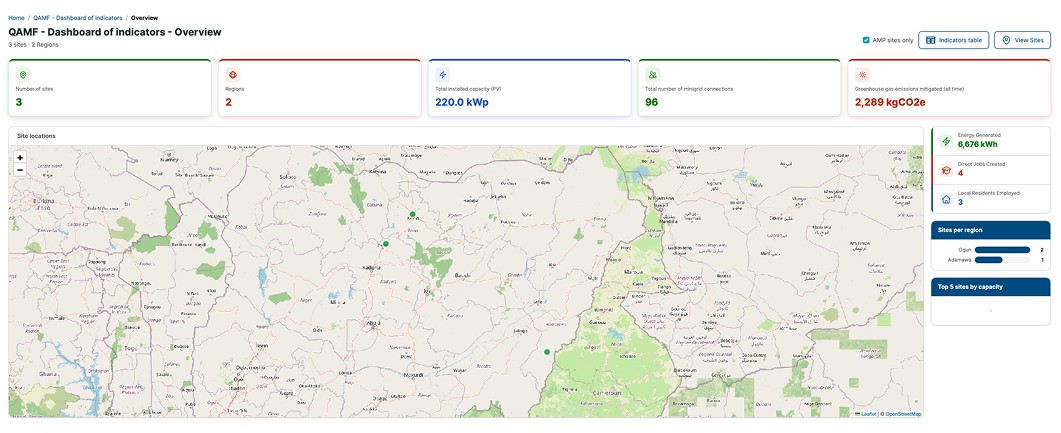Image resolution: width=1061 pixels, height=433 pixels.
Task: Click the View Sites button
Action: [x=1022, y=41]
